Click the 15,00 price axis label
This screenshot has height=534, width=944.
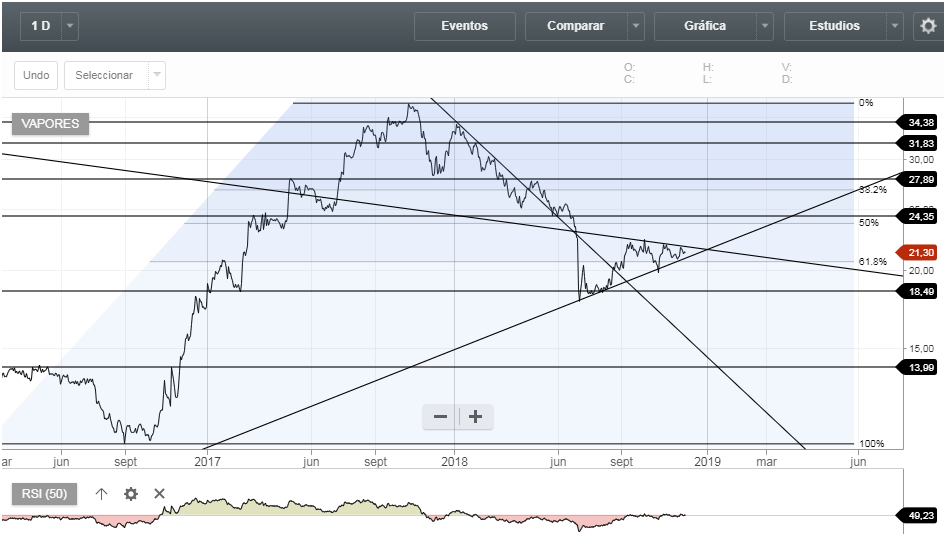click(x=921, y=349)
